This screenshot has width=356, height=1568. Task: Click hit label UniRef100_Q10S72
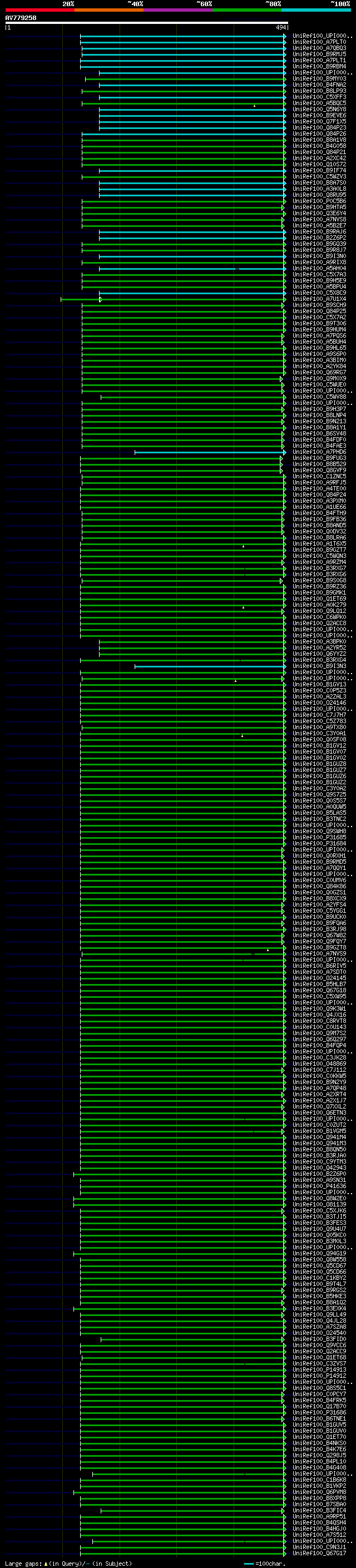tap(319, 164)
